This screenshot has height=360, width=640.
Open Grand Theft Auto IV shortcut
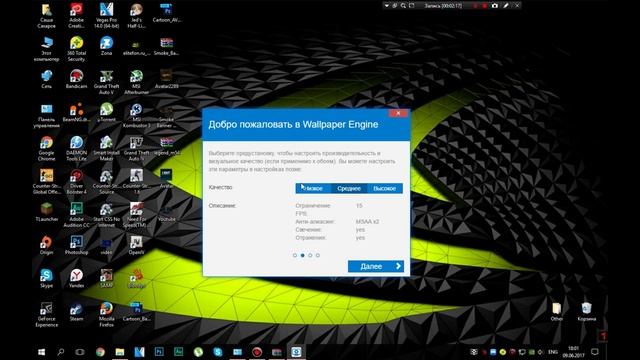(x=136, y=149)
